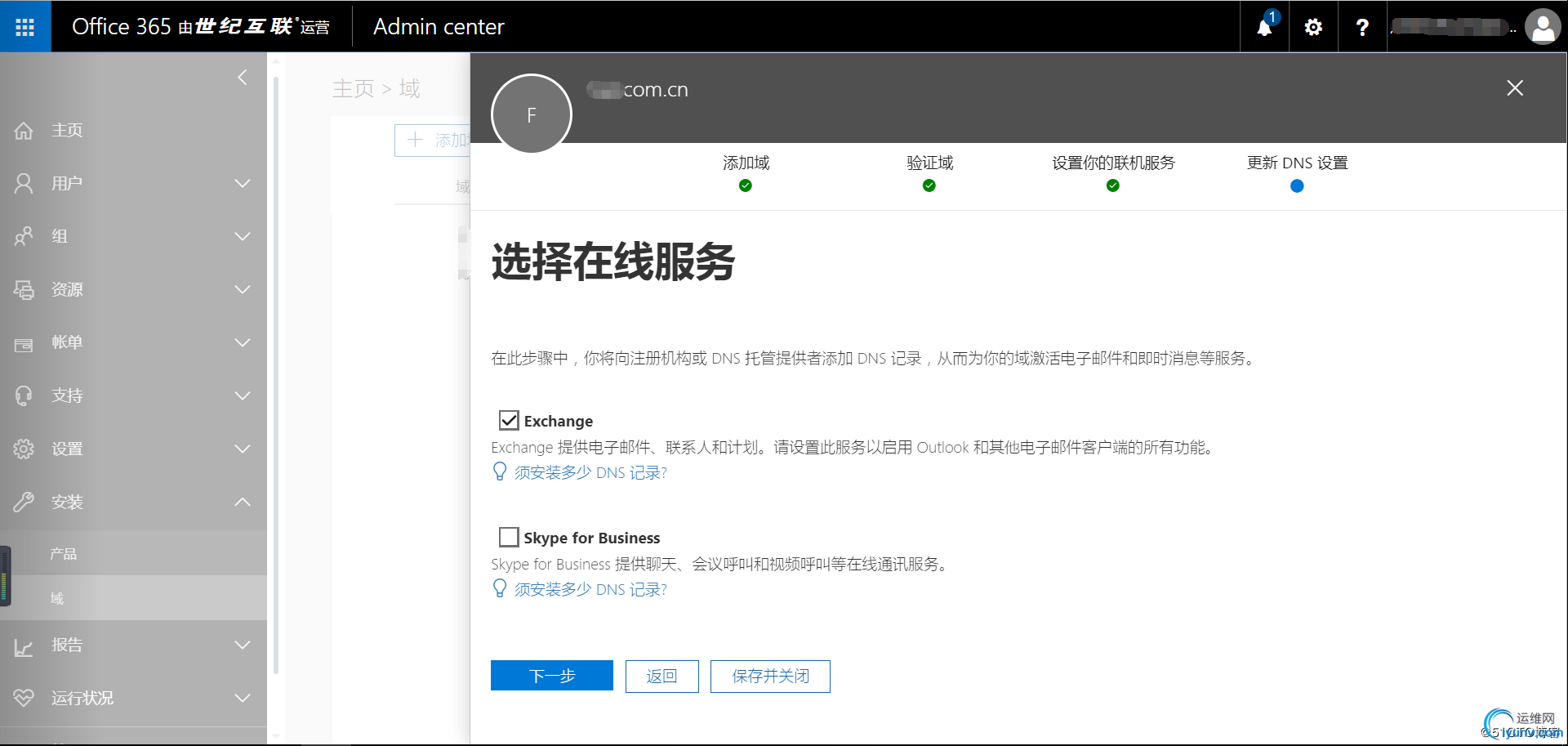Click the 下一步 button
1568x746 pixels.
pos(552,676)
